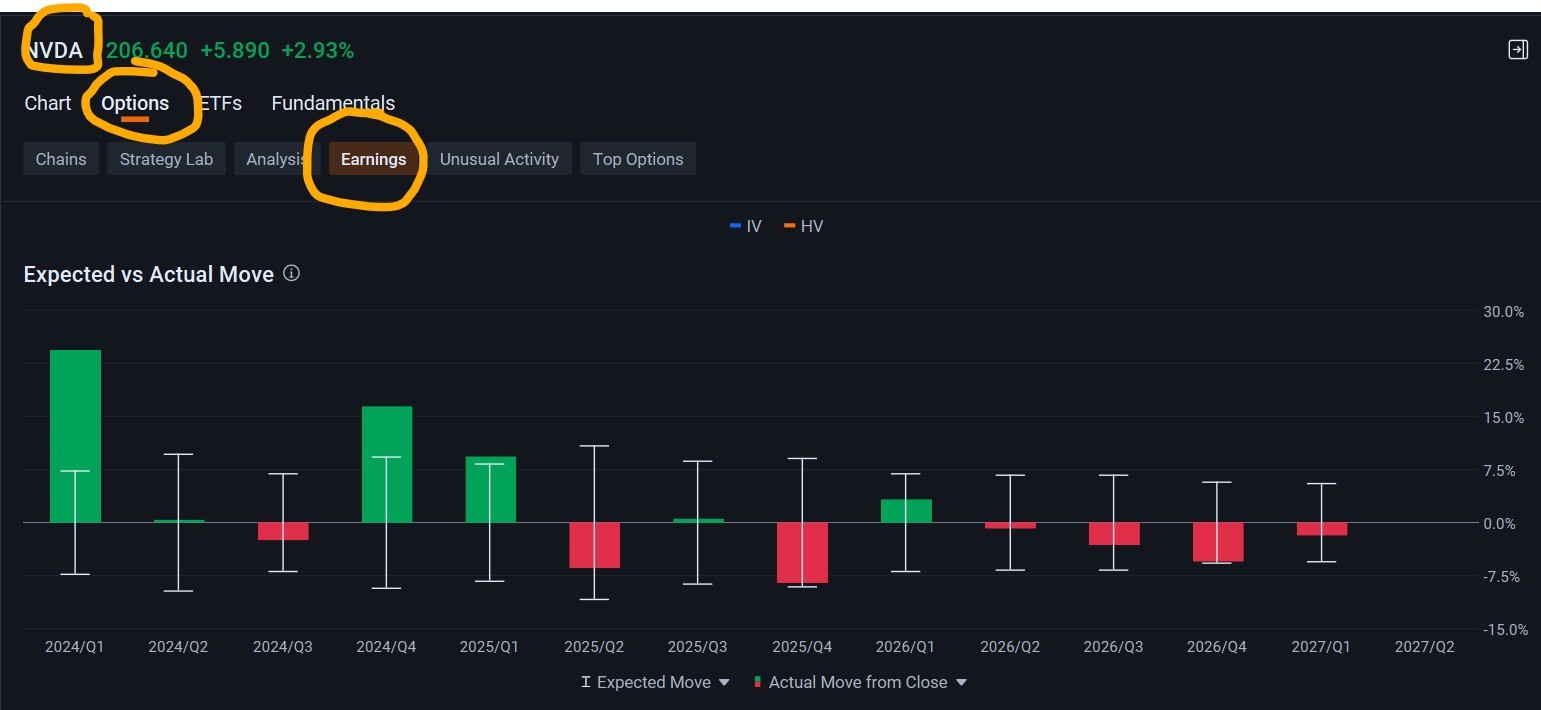Toggle the IV series legend
The height and width of the screenshot is (710, 1541).
point(746,226)
